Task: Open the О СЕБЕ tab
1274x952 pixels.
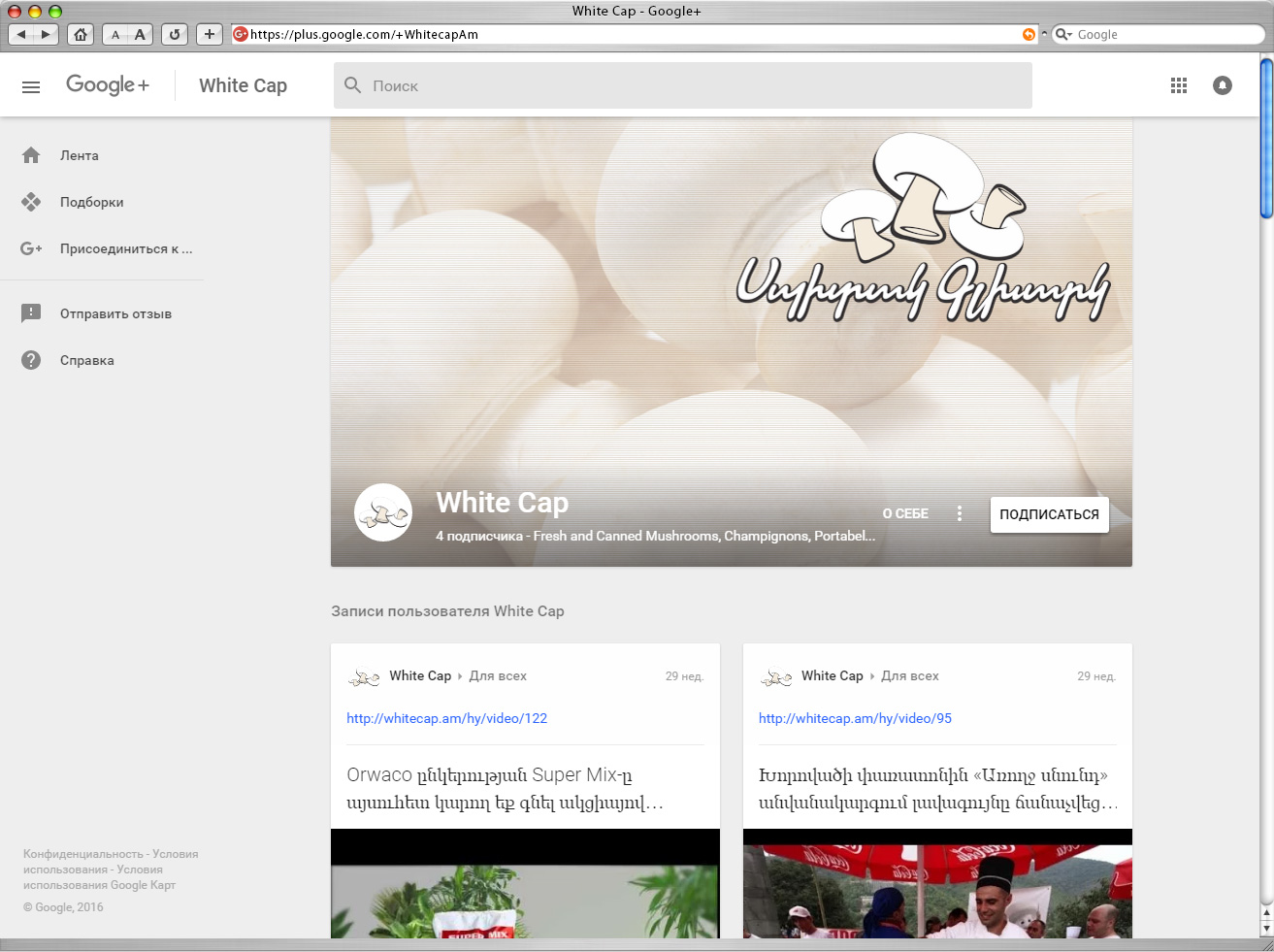Action: pos(905,513)
